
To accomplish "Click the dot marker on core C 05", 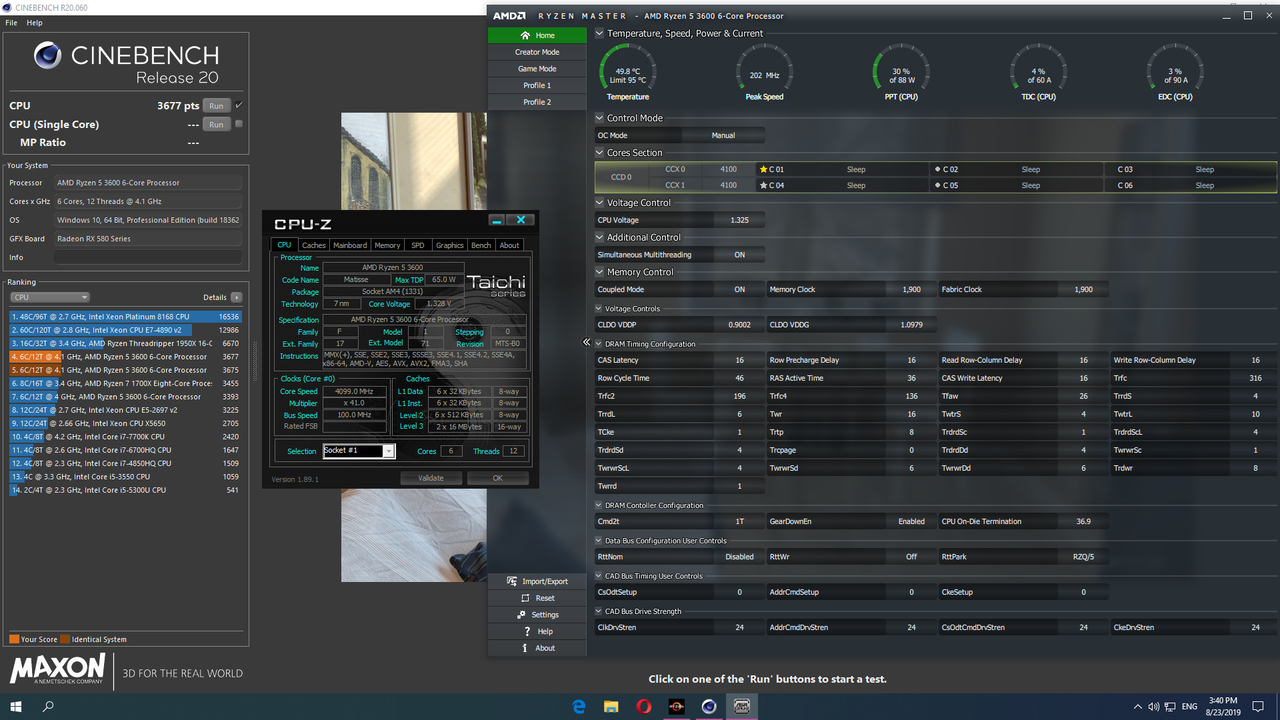I will [x=937, y=185].
